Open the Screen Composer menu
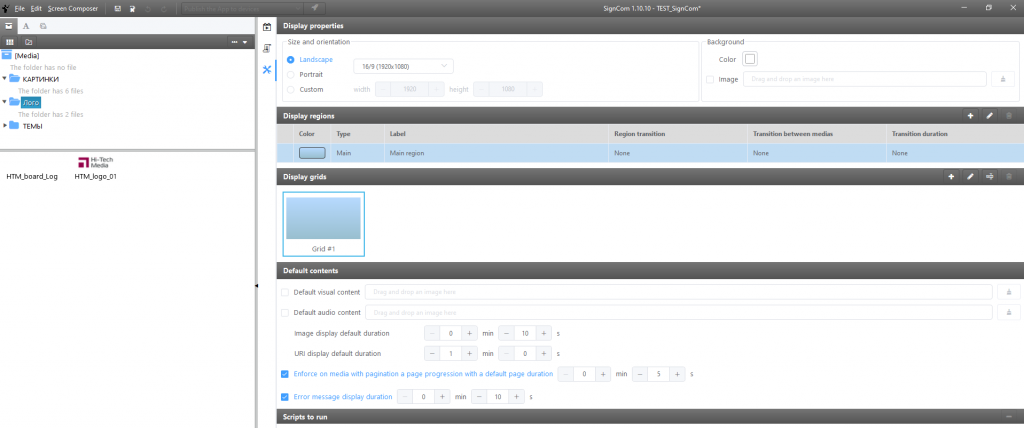Image resolution: width=1024 pixels, height=428 pixels. [x=73, y=8]
